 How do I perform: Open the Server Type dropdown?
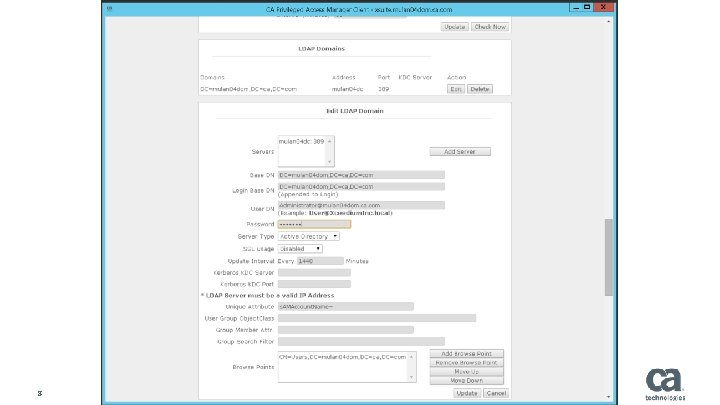(x=308, y=236)
